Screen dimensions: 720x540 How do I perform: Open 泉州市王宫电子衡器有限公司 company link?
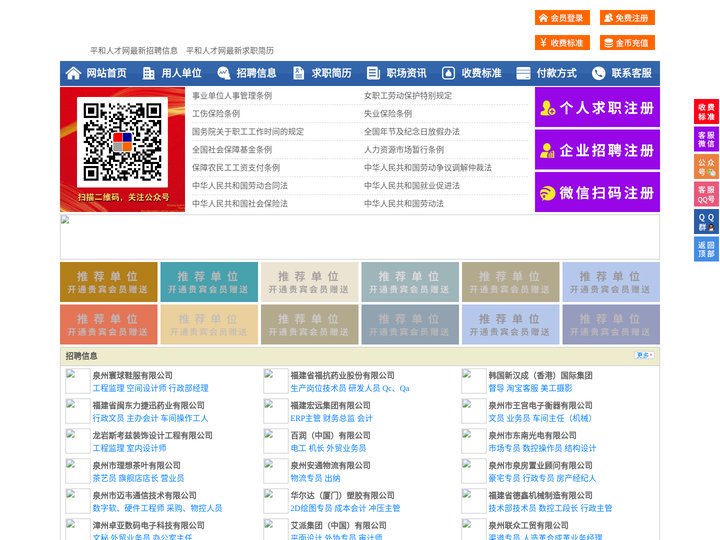[x=540, y=405]
